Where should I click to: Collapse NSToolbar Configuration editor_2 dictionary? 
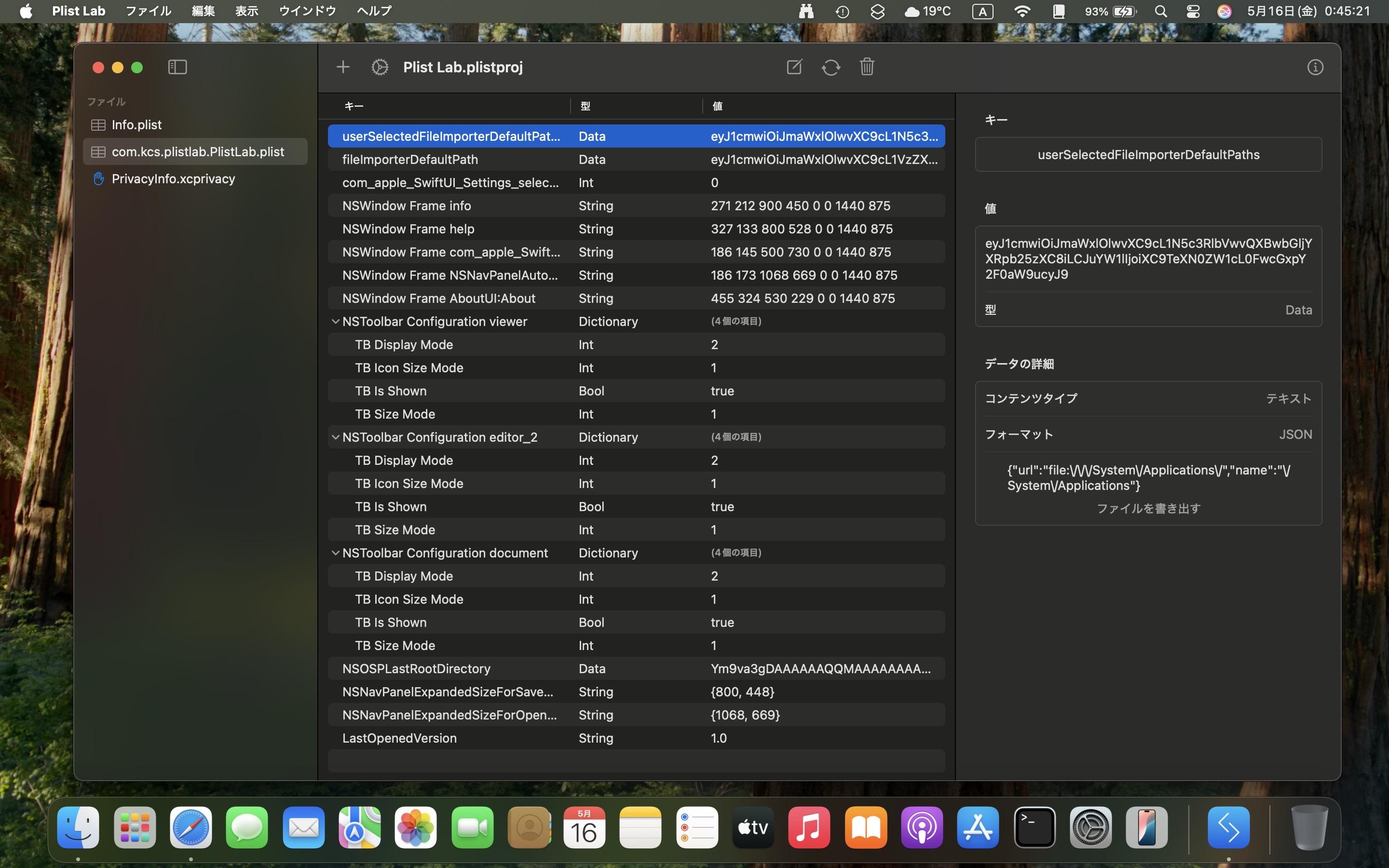335,437
